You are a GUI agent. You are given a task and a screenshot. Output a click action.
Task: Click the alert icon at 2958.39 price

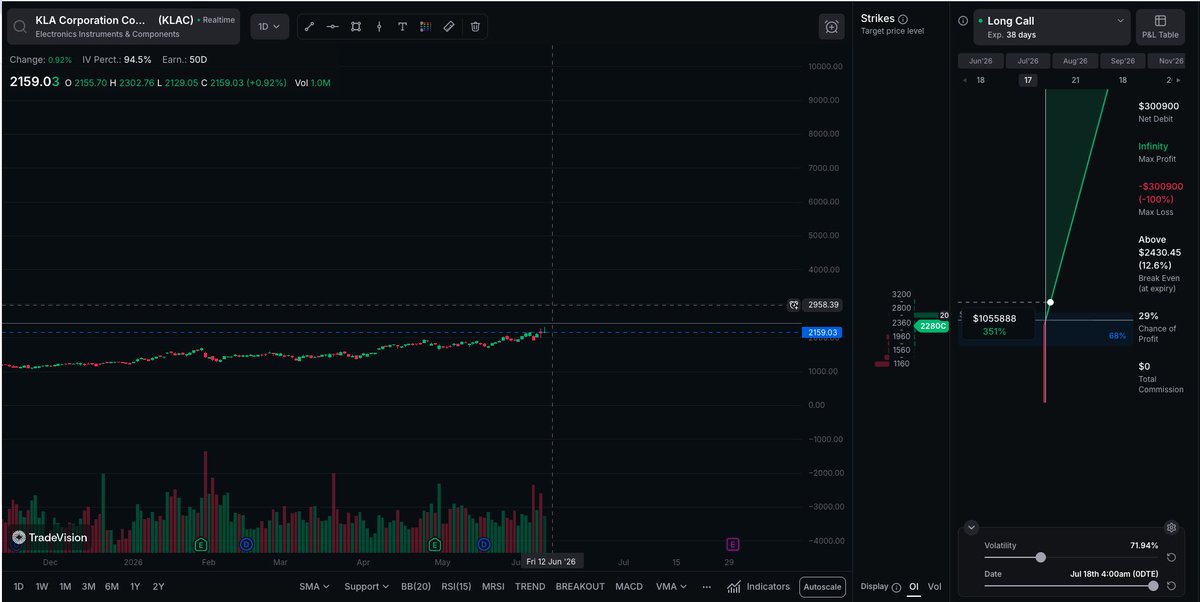click(794, 305)
